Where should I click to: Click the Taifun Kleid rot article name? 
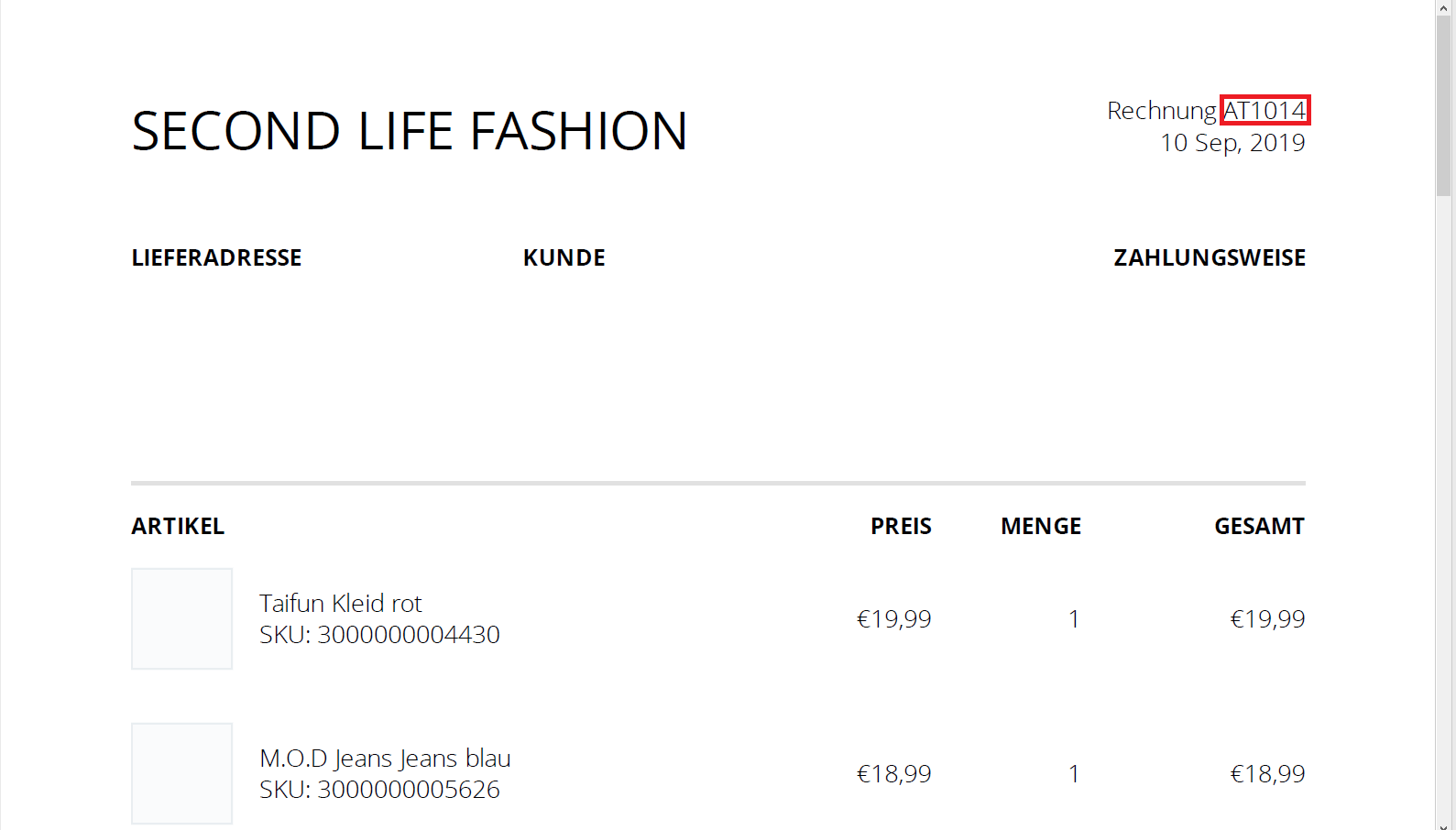pos(340,603)
